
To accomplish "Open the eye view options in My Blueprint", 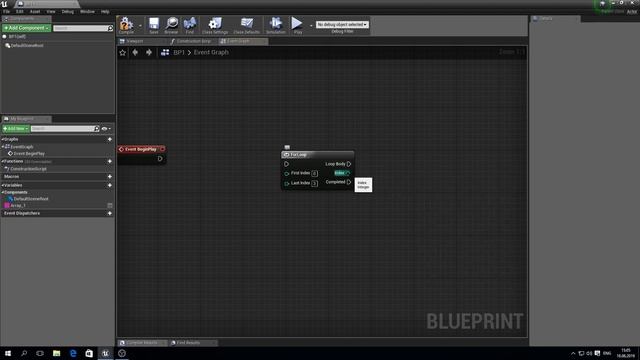I will (106, 129).
